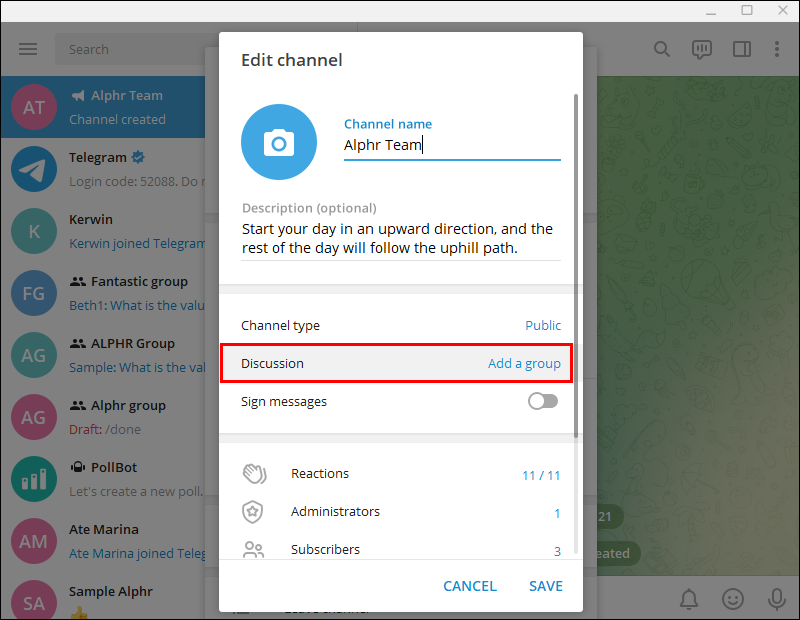Click the Description text field

(x=401, y=238)
